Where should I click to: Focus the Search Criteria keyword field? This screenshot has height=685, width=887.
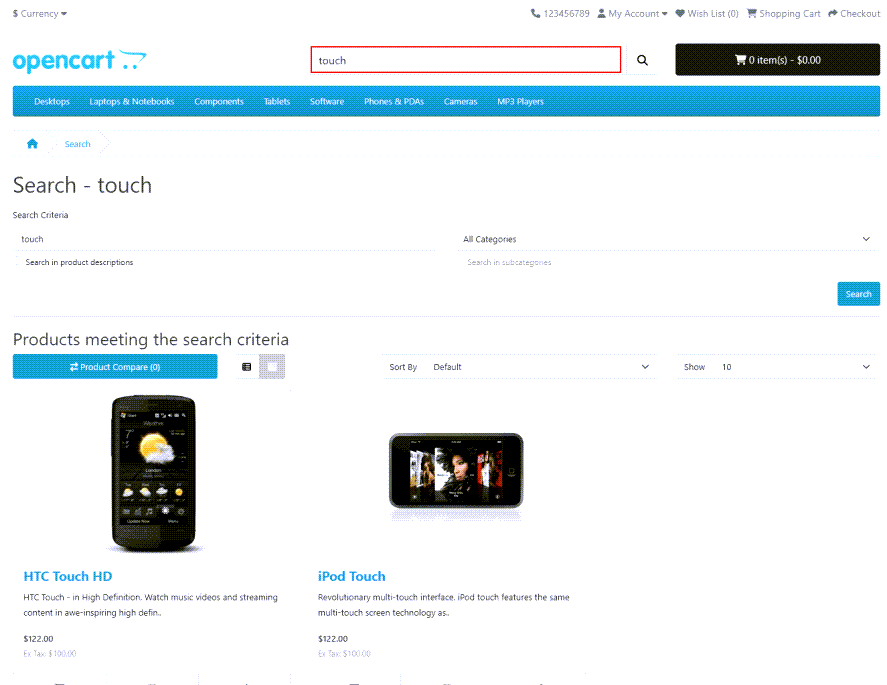click(225, 239)
